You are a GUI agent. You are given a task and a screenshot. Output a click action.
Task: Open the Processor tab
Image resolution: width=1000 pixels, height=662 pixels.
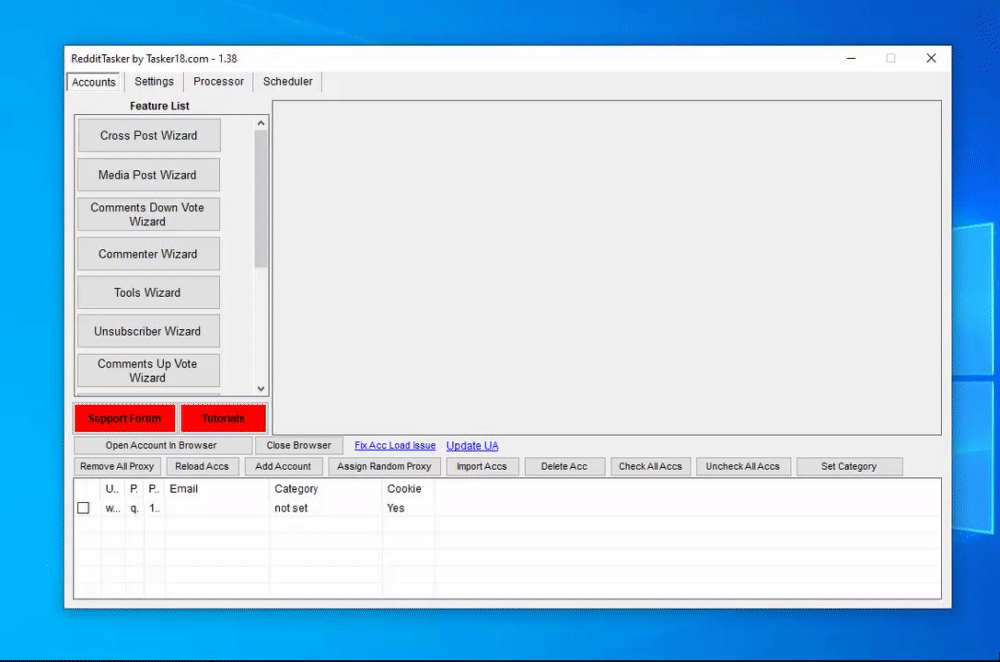218,82
